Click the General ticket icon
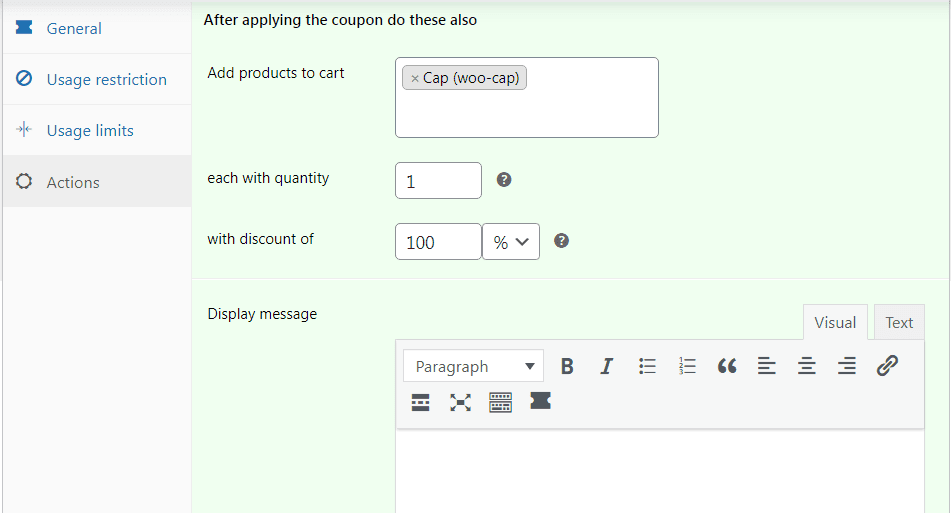The width and height of the screenshot is (951, 513). [x=24, y=27]
